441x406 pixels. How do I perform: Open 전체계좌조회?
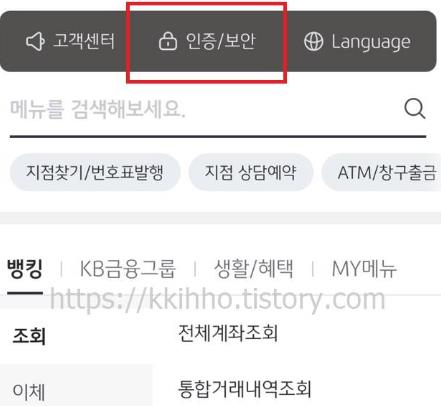228,333
